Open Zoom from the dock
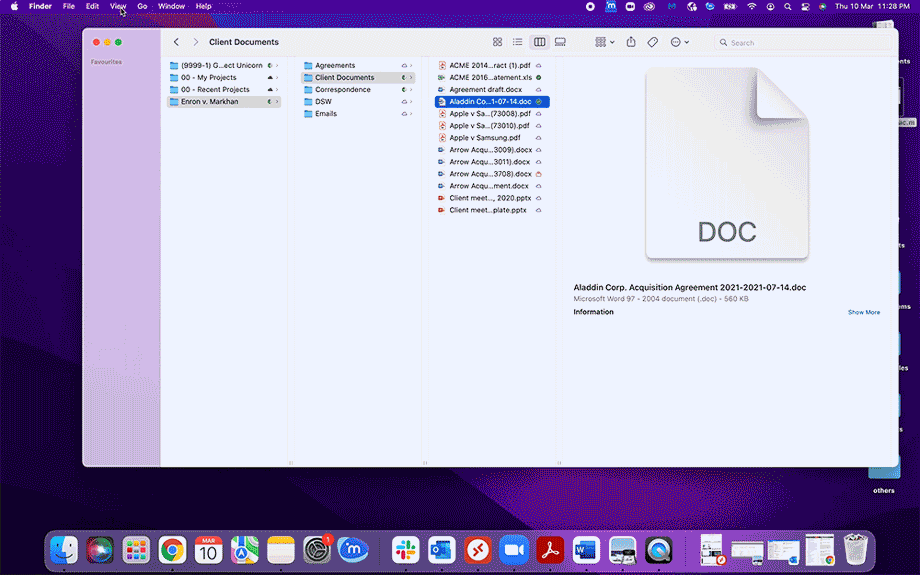This screenshot has height=575, width=920. coord(514,549)
